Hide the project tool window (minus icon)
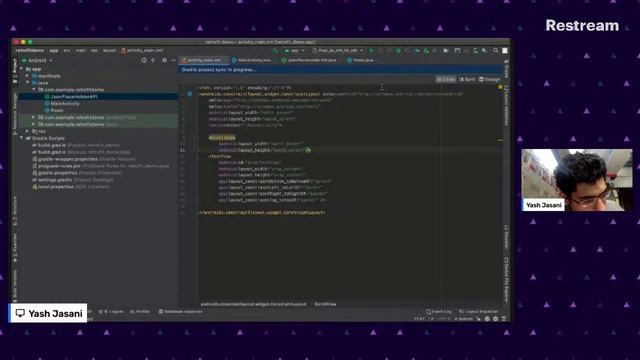Image resolution: width=640 pixels, height=360 pixels. [x=173, y=60]
